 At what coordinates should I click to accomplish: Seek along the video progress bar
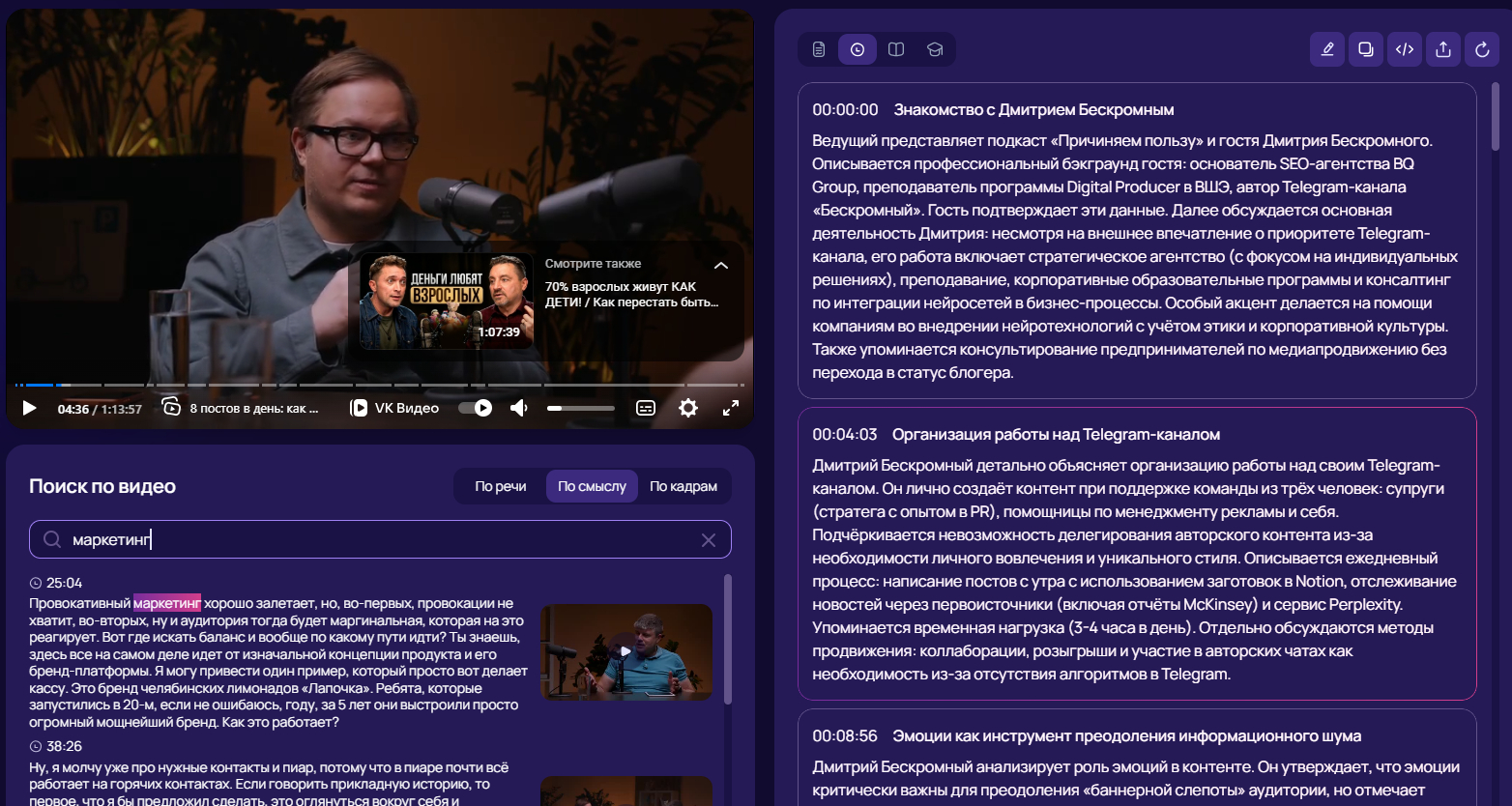click(x=379, y=385)
